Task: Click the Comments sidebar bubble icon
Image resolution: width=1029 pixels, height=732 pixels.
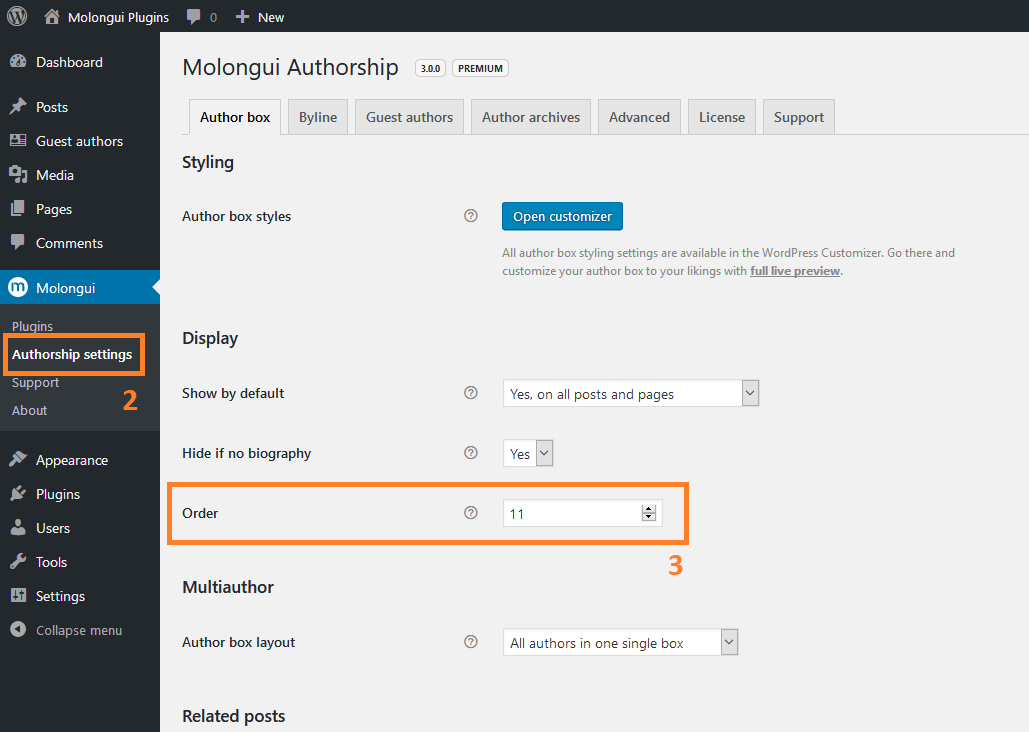Action: [x=18, y=242]
